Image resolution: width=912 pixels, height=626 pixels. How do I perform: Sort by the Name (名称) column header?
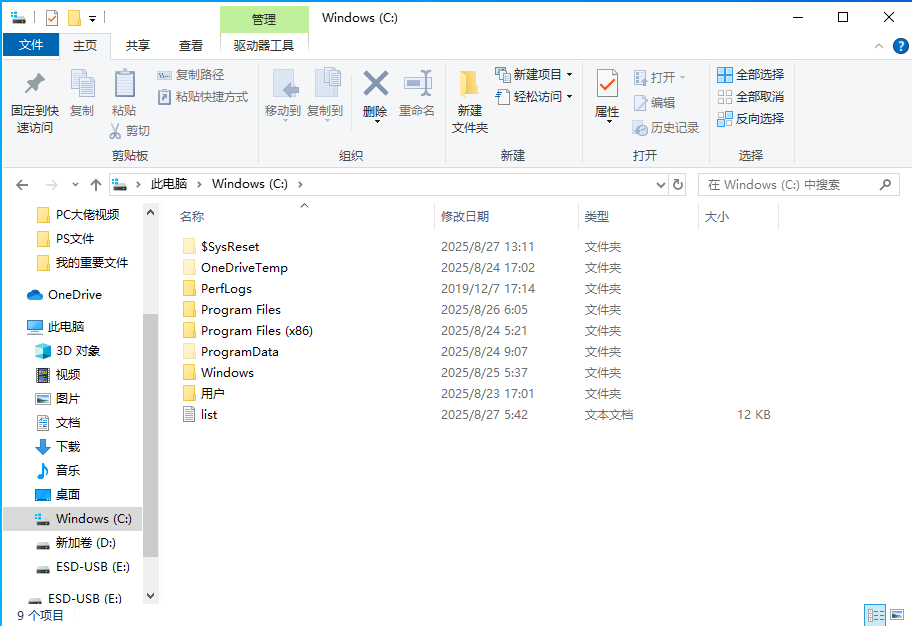[x=192, y=216]
